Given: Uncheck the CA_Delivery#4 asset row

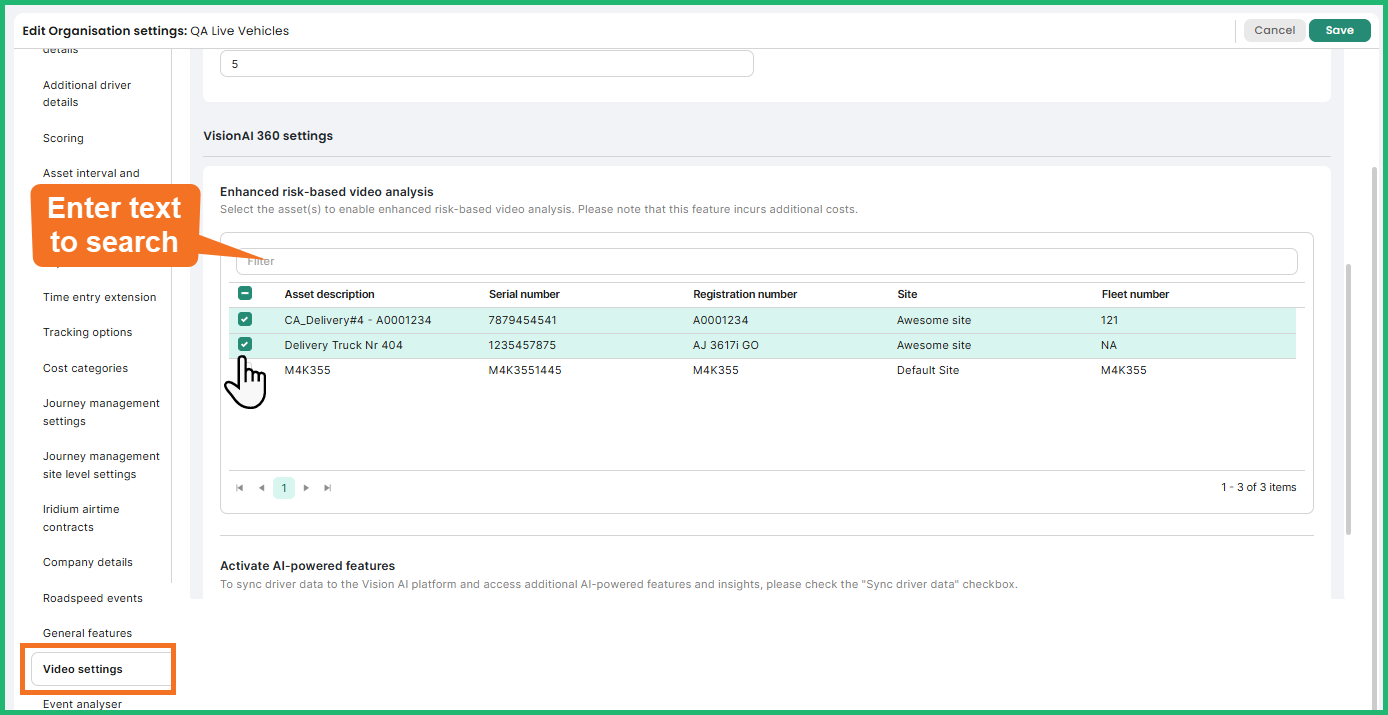Looking at the screenshot, I should pyautogui.click(x=245, y=319).
